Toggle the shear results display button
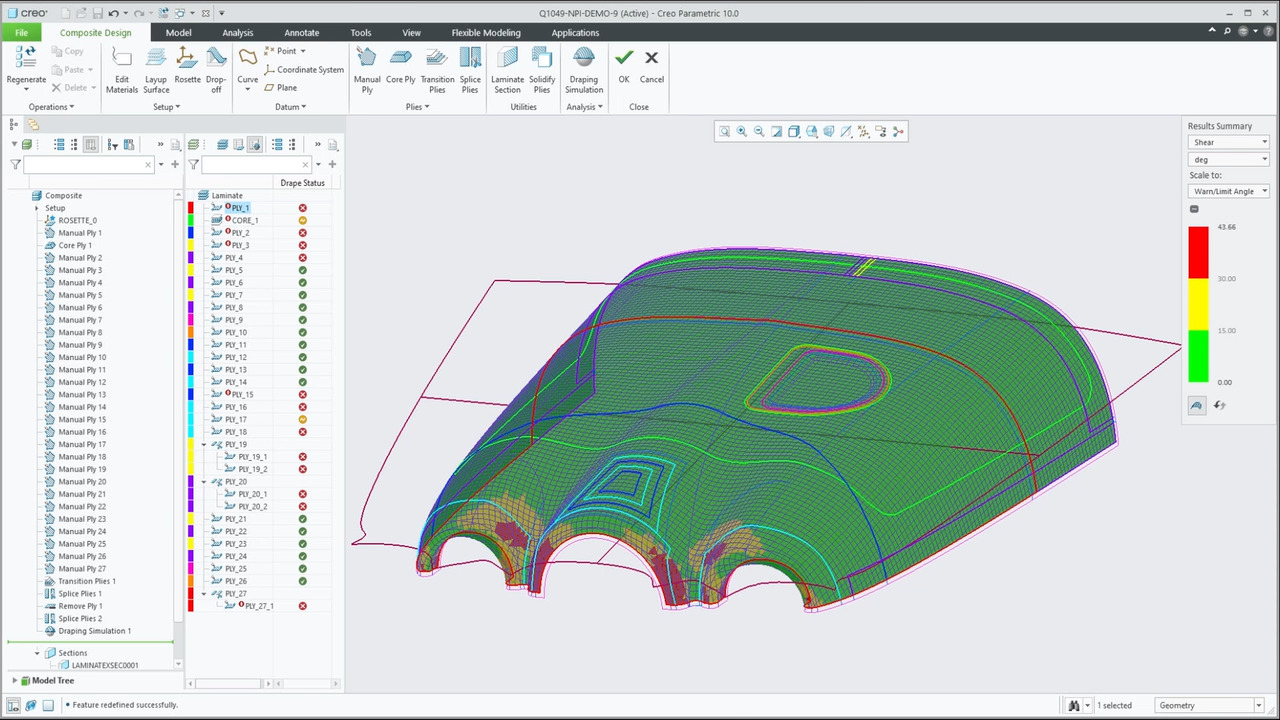Screen dimensions: 1280x720 point(1197,405)
